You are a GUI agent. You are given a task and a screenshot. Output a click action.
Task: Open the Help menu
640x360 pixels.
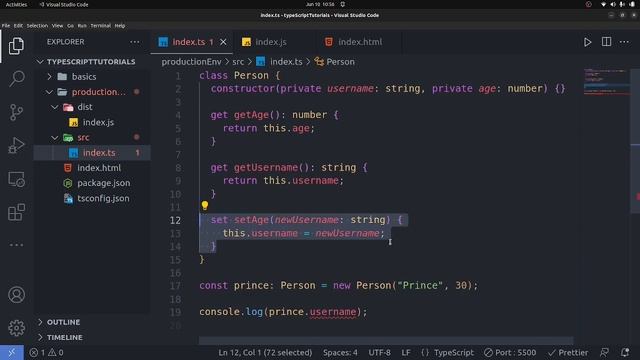point(120,26)
